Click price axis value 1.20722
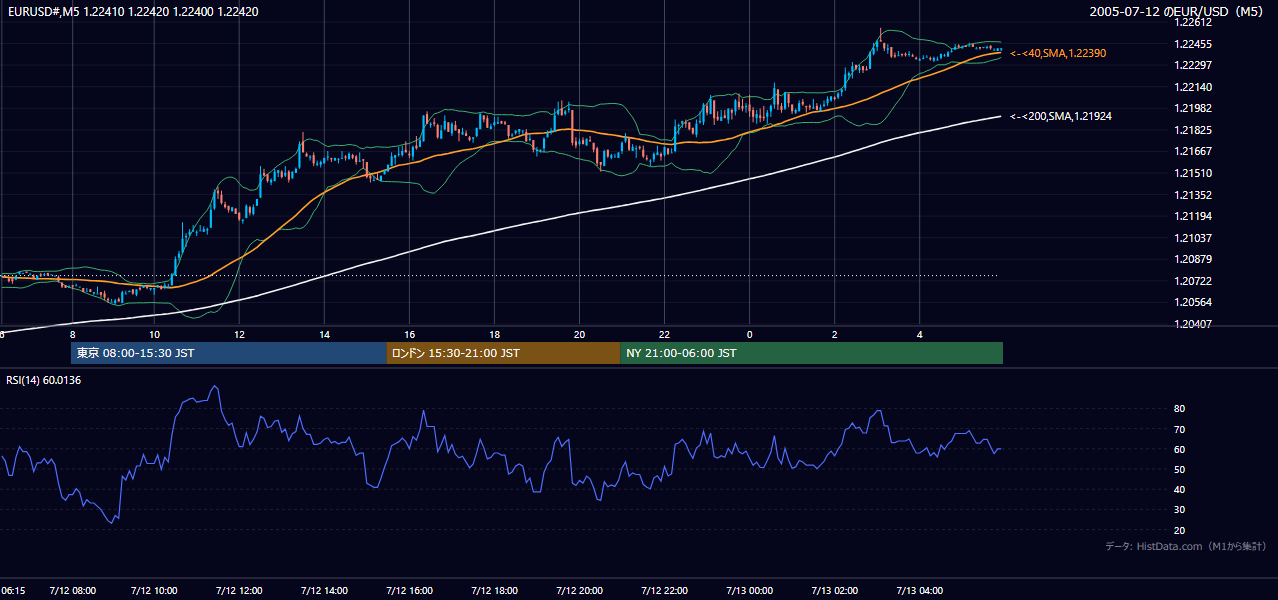 1193,281
